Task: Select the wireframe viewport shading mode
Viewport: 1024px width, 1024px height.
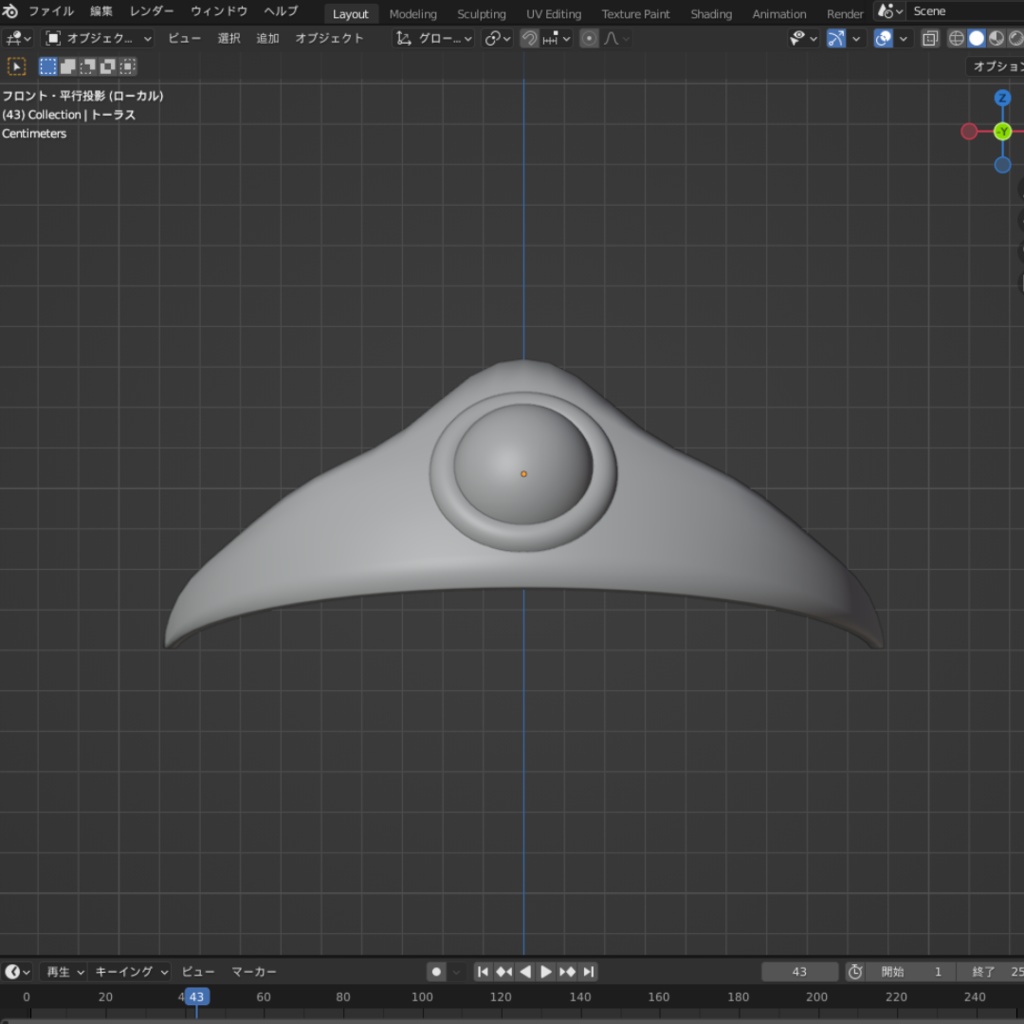Action: pos(957,38)
